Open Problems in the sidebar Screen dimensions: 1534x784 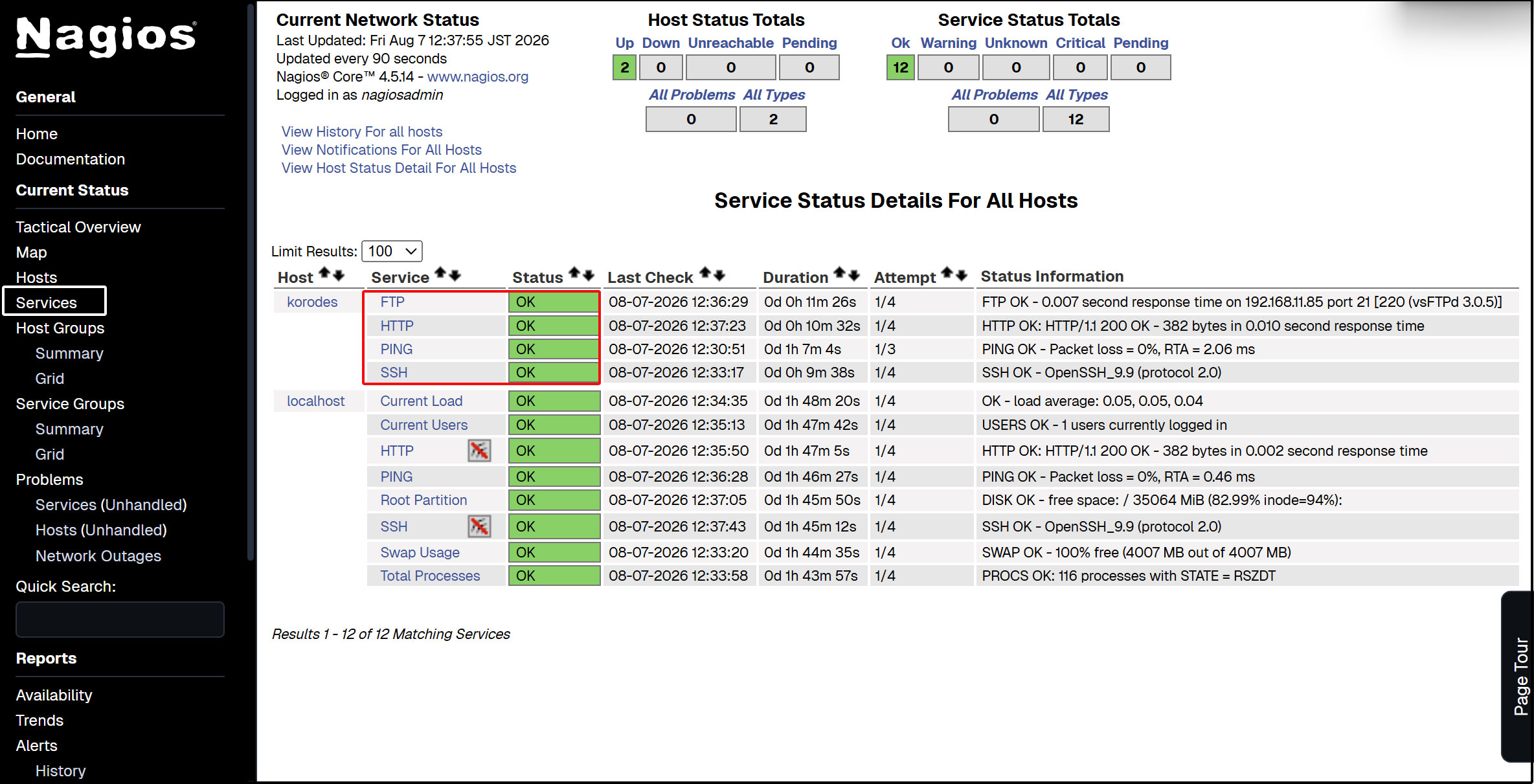click(x=50, y=480)
